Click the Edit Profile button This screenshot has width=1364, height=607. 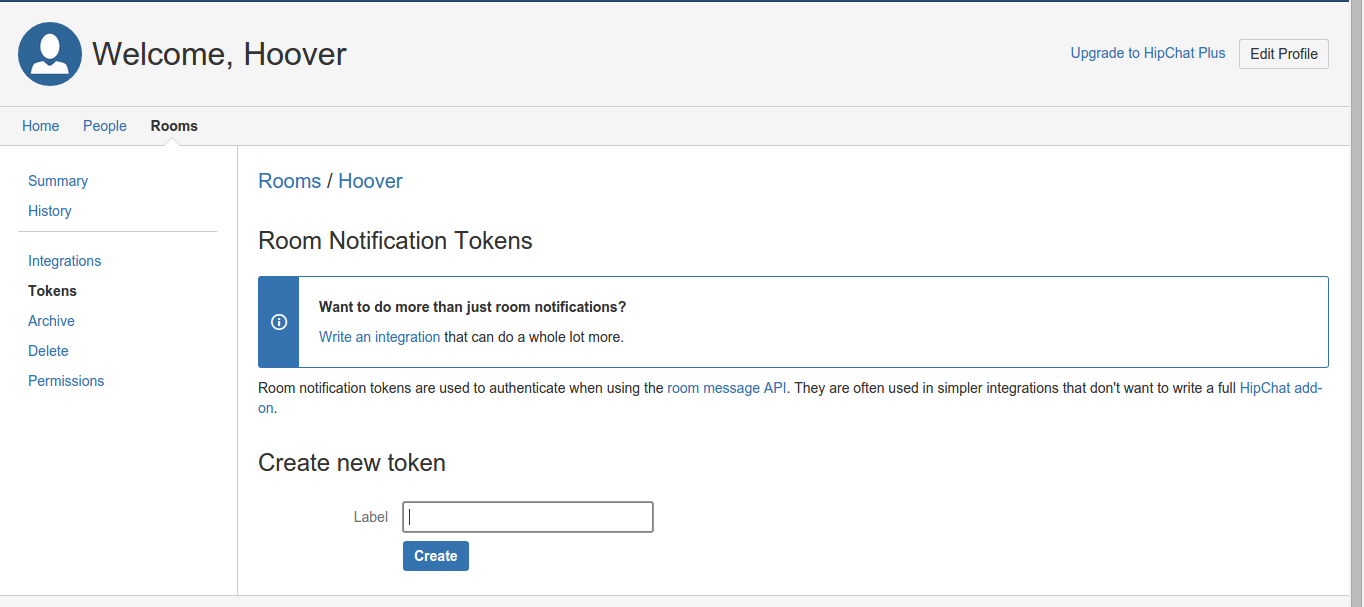click(1283, 54)
